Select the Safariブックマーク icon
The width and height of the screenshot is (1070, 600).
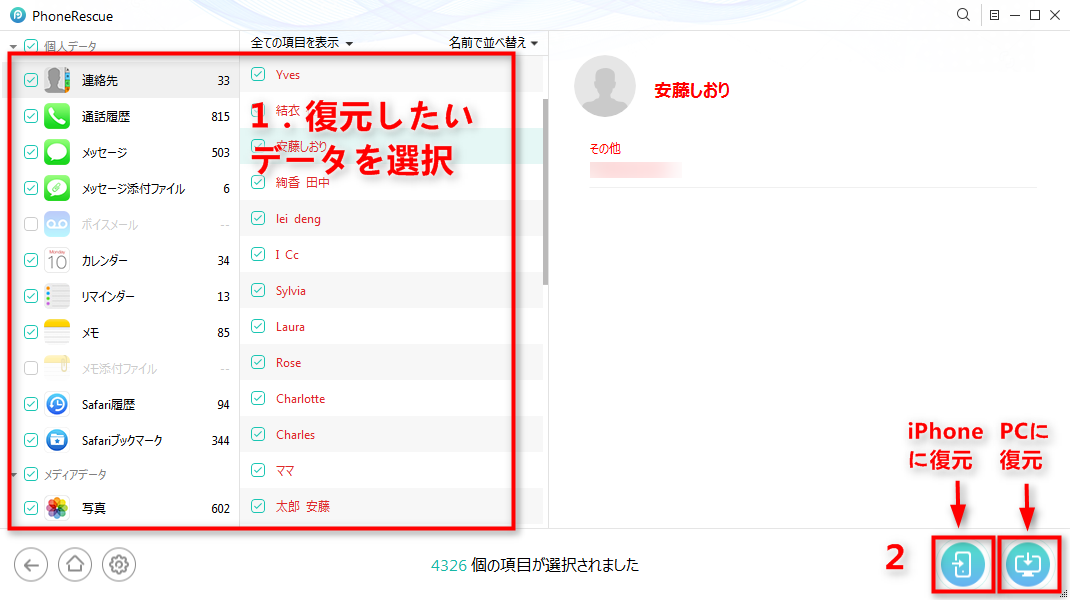click(x=57, y=440)
